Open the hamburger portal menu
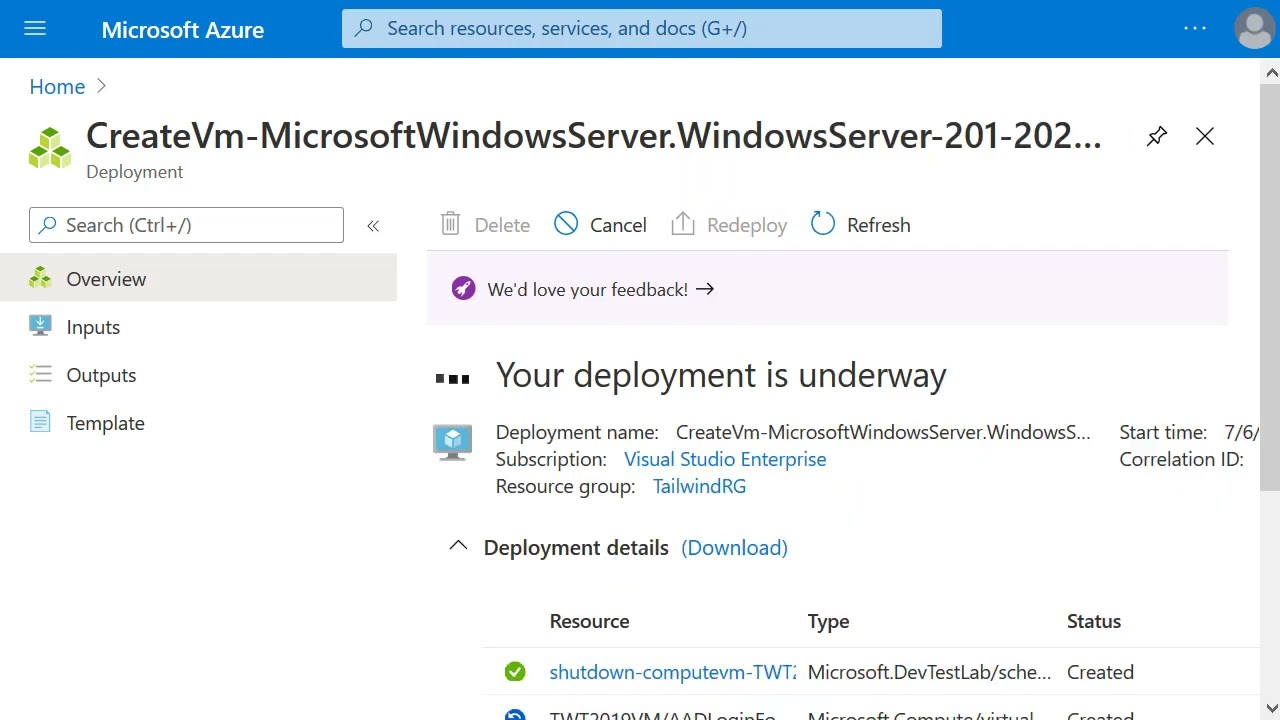The height and width of the screenshot is (720, 1280). [35, 28]
